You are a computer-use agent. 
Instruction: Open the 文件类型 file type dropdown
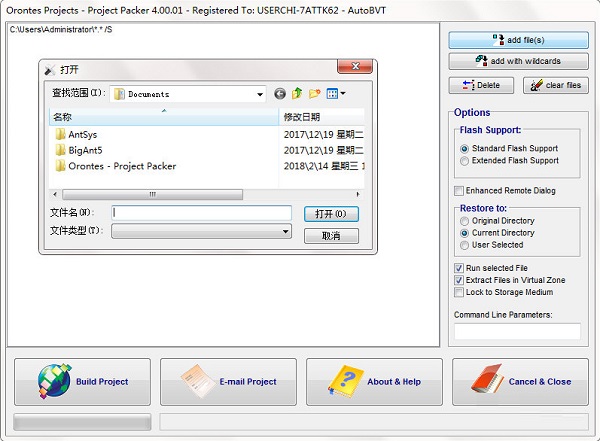[202, 231]
